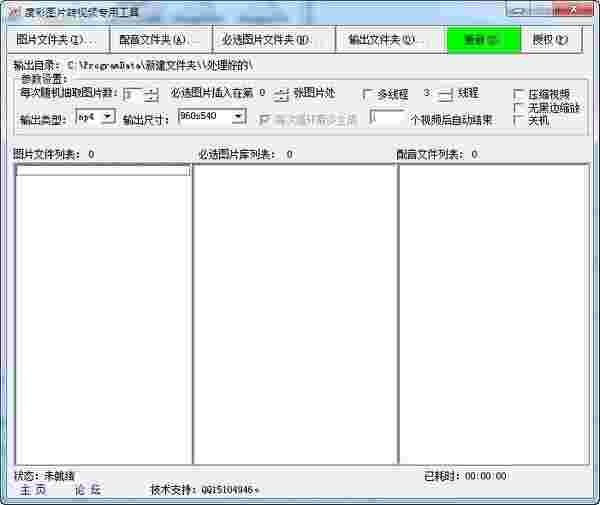Open the 主页 homepage link
600x505 pixels.
33,490
